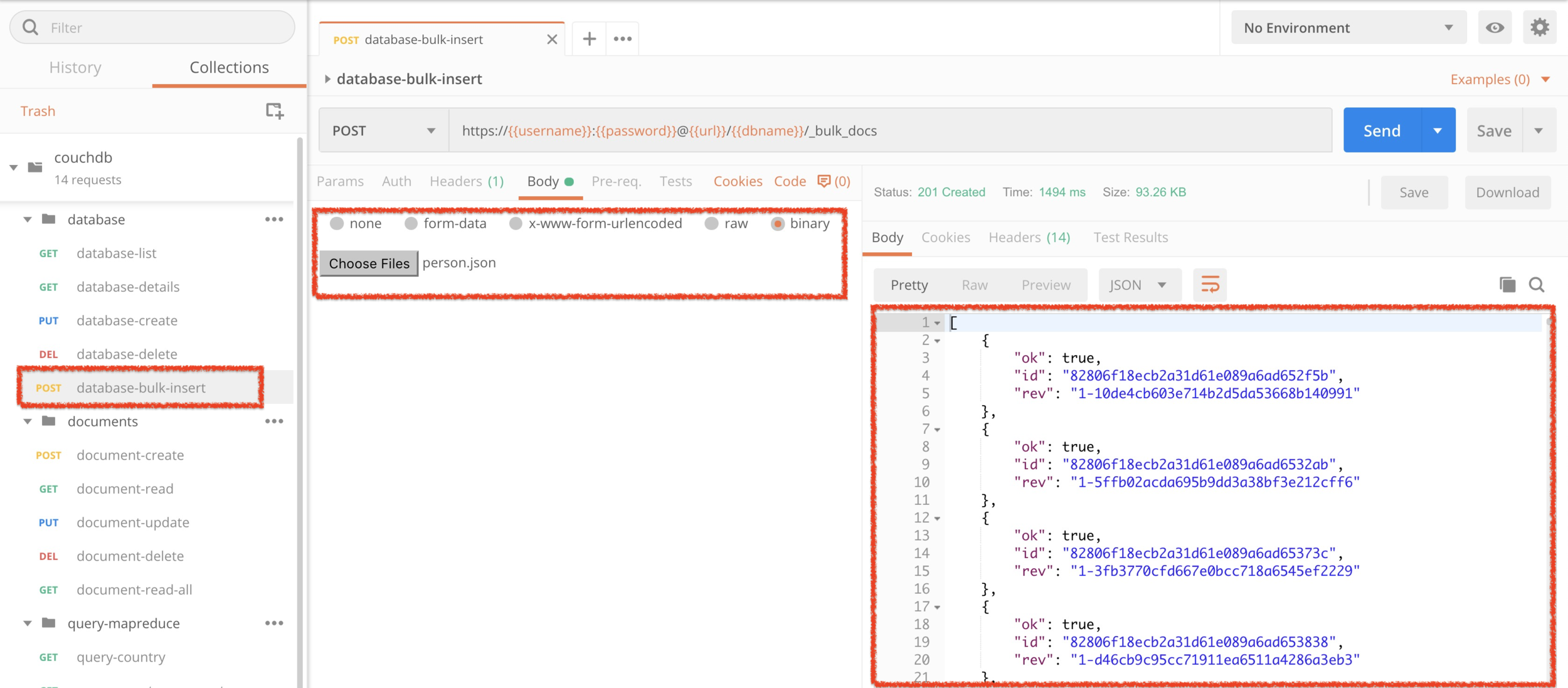
Task: Collapse the documents folder
Action: (28, 421)
